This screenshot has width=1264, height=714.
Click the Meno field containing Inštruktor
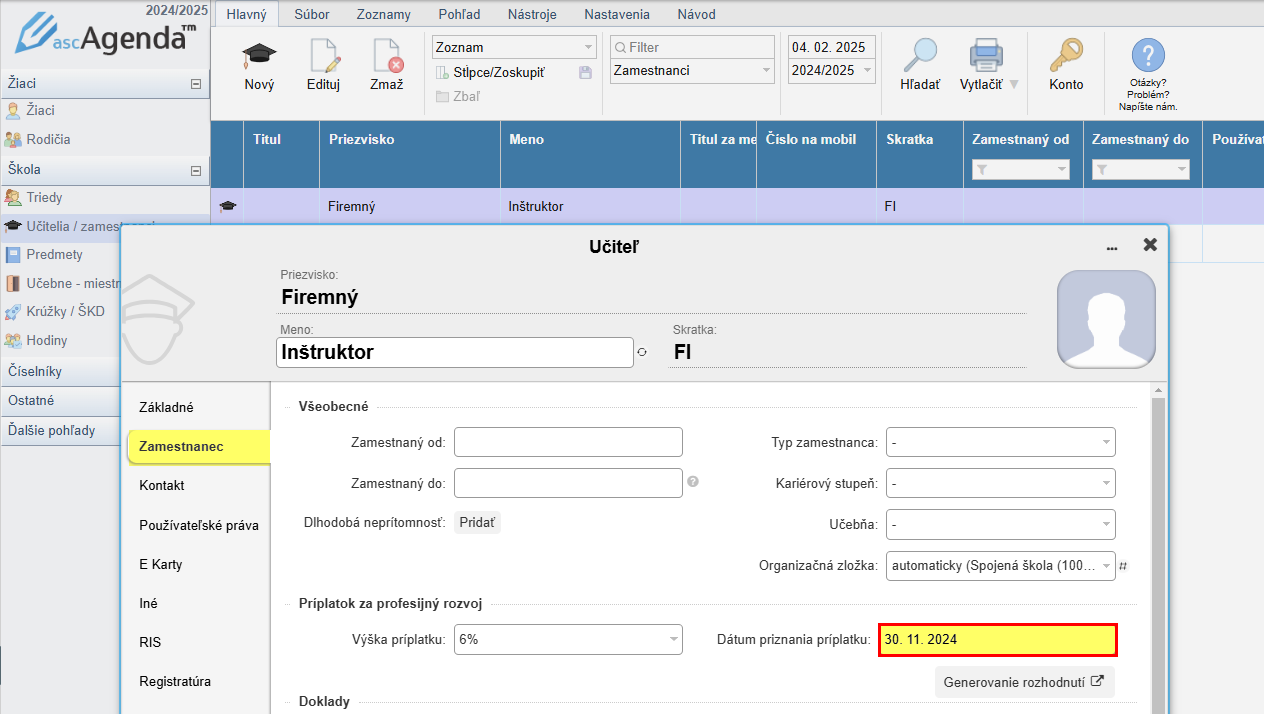tap(454, 352)
